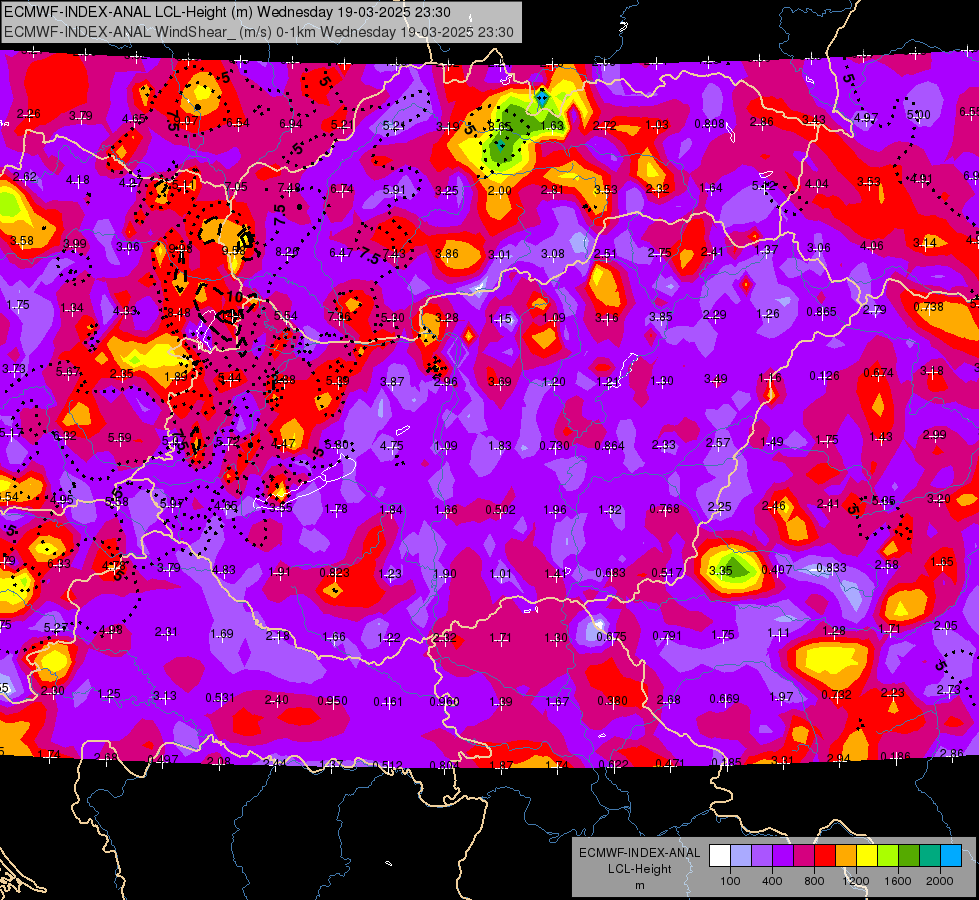Click the white legend swatch below 100 m

720,856
